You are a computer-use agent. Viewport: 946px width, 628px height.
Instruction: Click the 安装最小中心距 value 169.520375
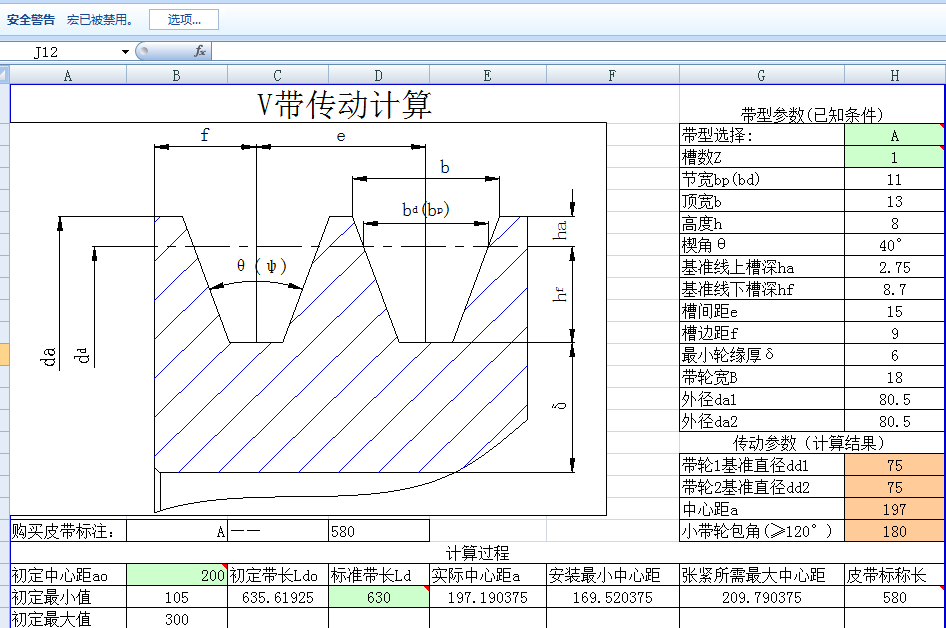tap(612, 597)
